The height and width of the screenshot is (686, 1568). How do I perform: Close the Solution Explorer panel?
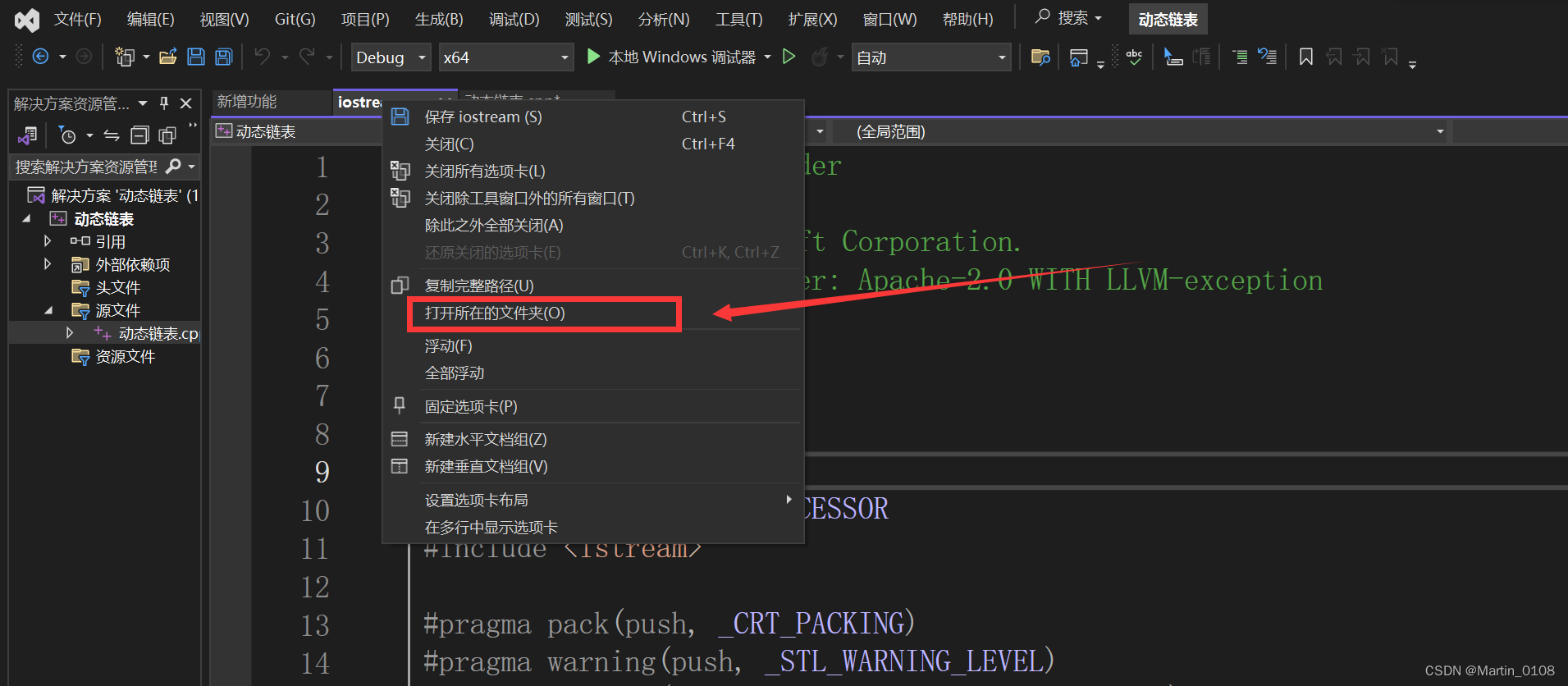186,103
